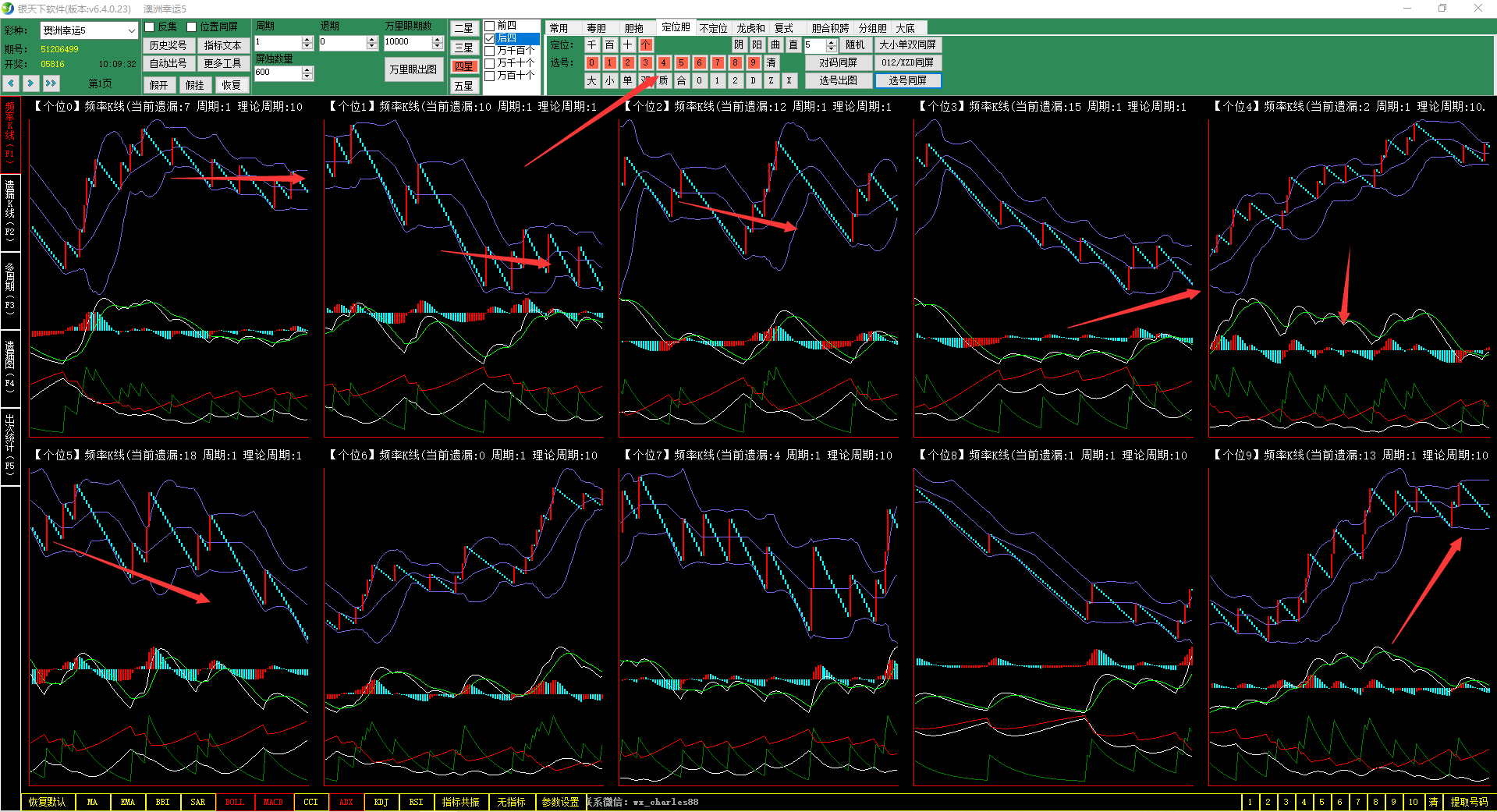Enable the KDJ indicator
This screenshot has height=812, width=1497.
381,802
